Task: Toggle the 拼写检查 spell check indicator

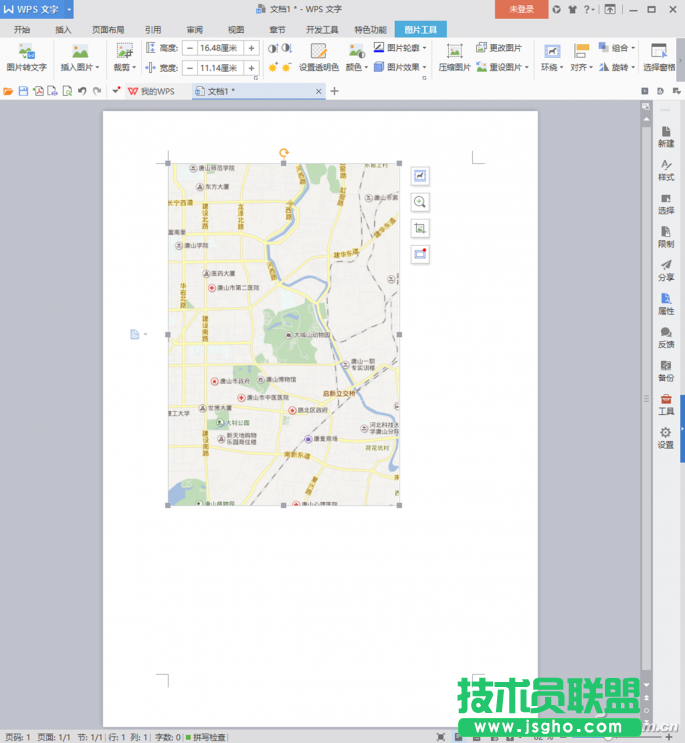Action: pos(210,737)
